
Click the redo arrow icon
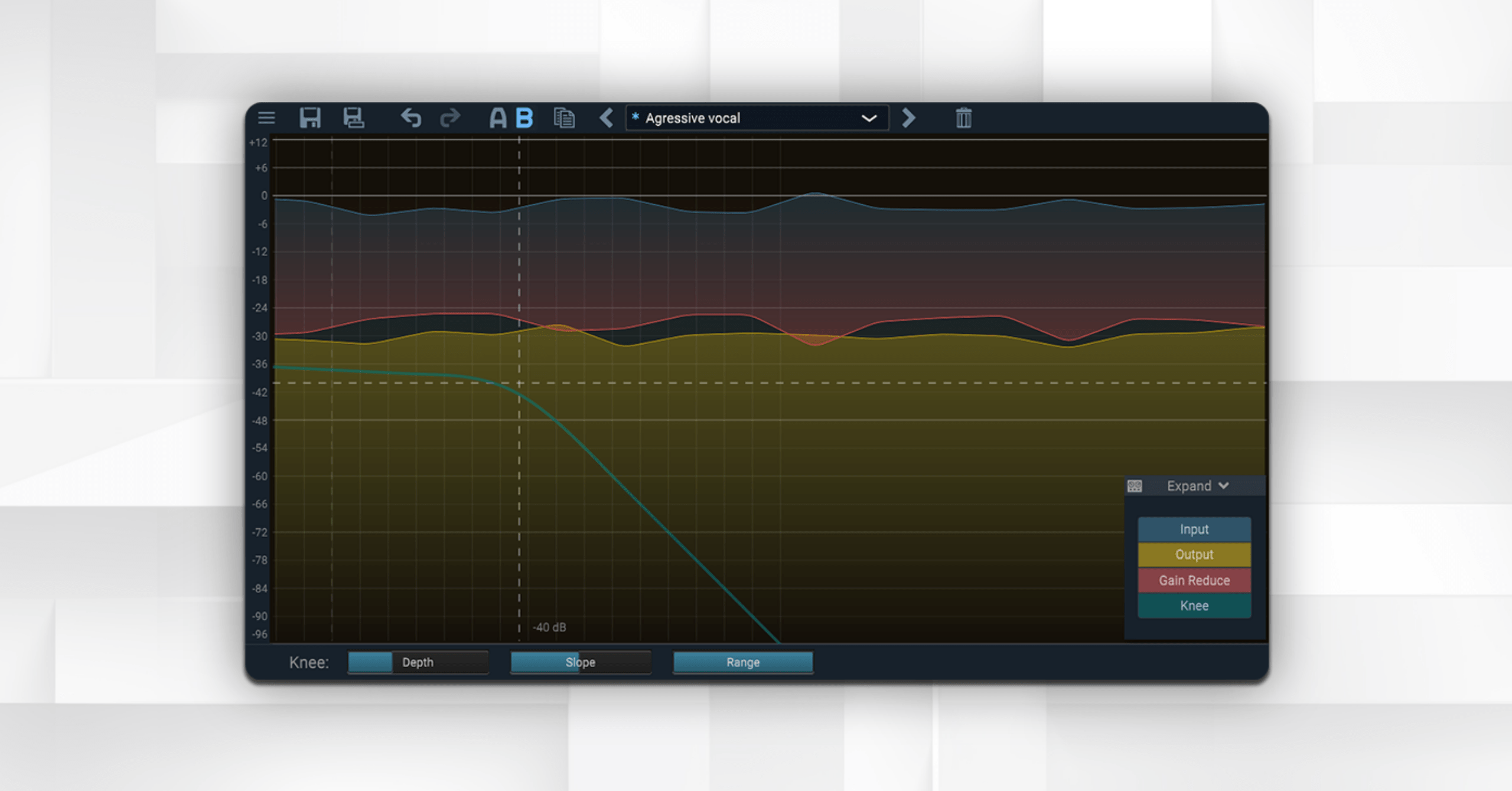coord(450,118)
